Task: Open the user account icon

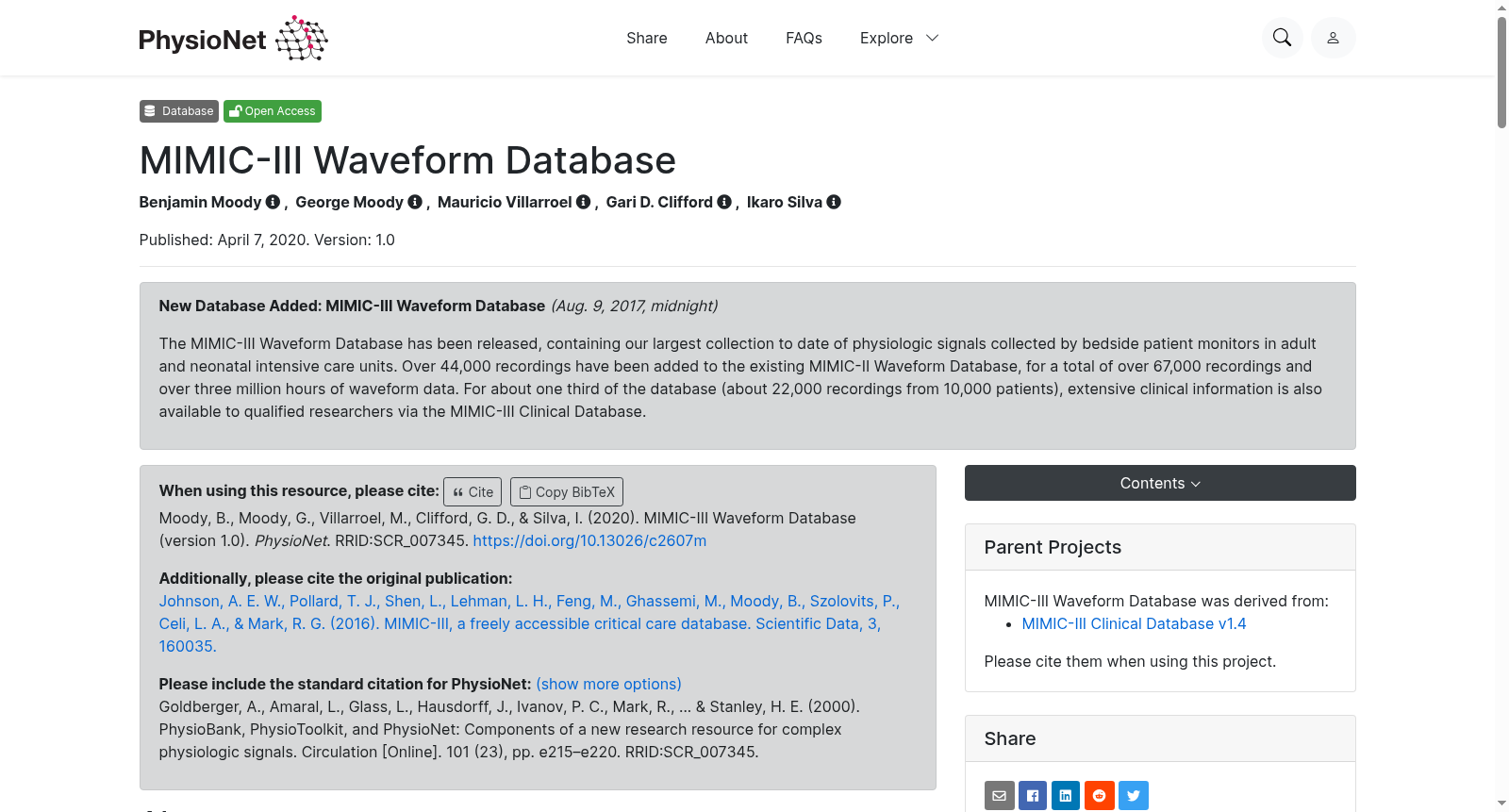Action: tap(1334, 38)
